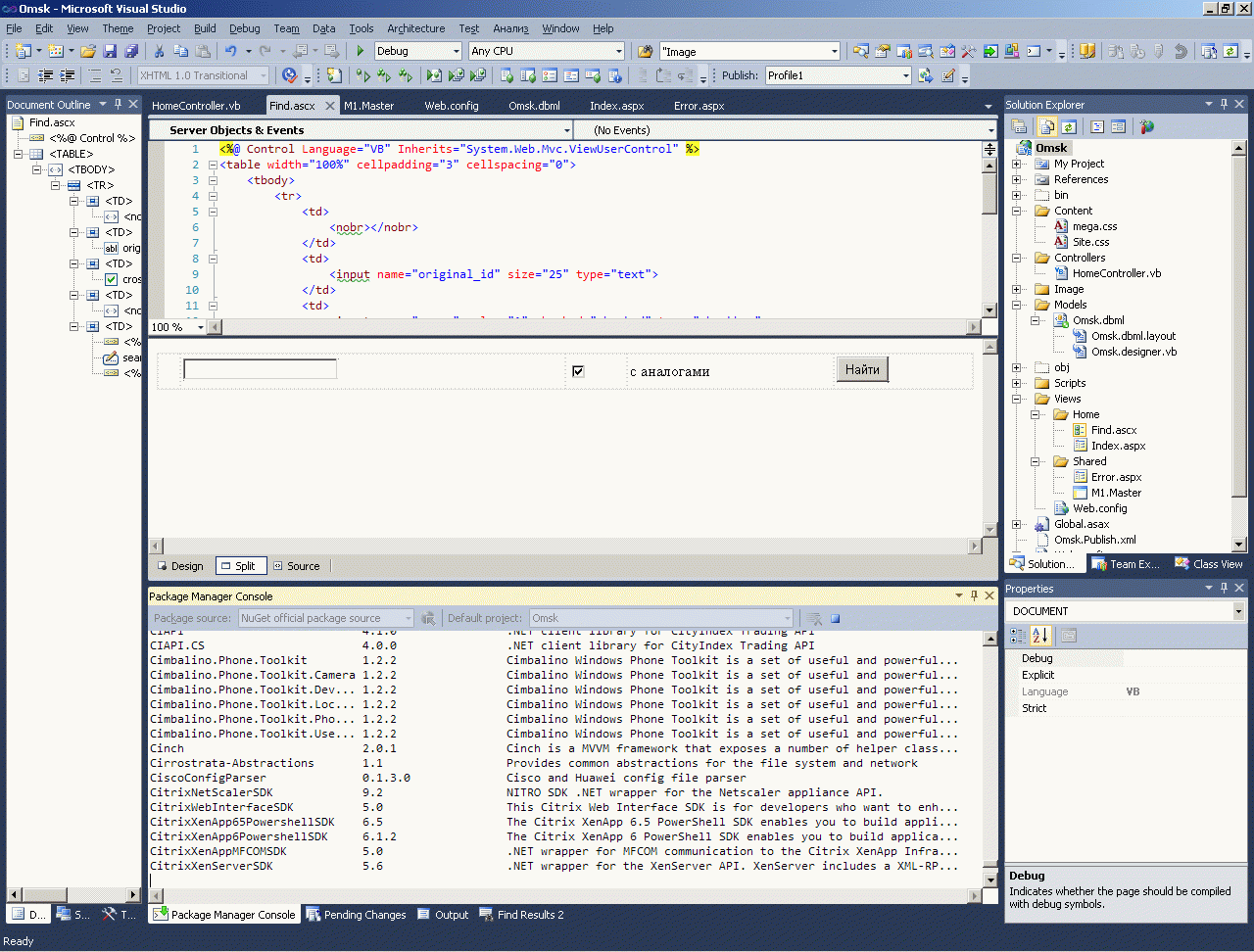The height and width of the screenshot is (952, 1254).
Task: Click the Open File folder icon
Action: [x=88, y=51]
